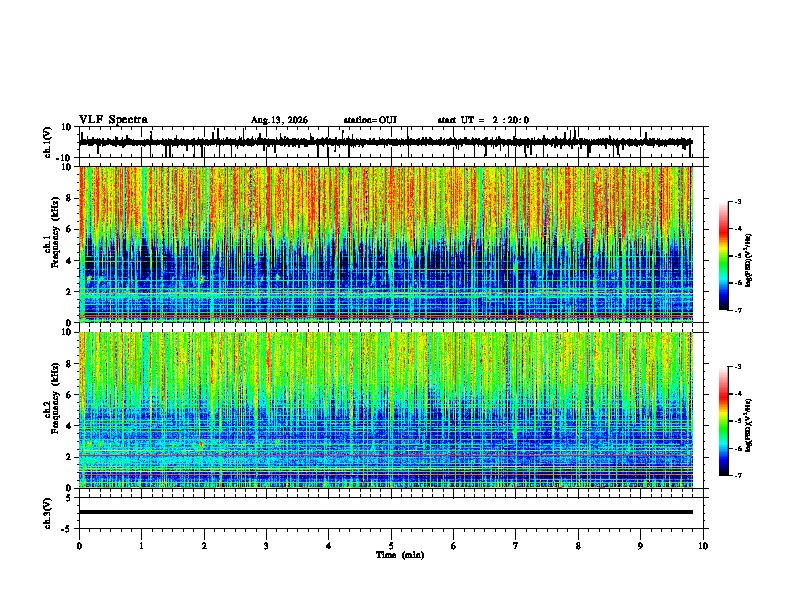Click the ch.2 spectrogram color scale bar
This screenshot has width=792, height=612.
[x=724, y=421]
